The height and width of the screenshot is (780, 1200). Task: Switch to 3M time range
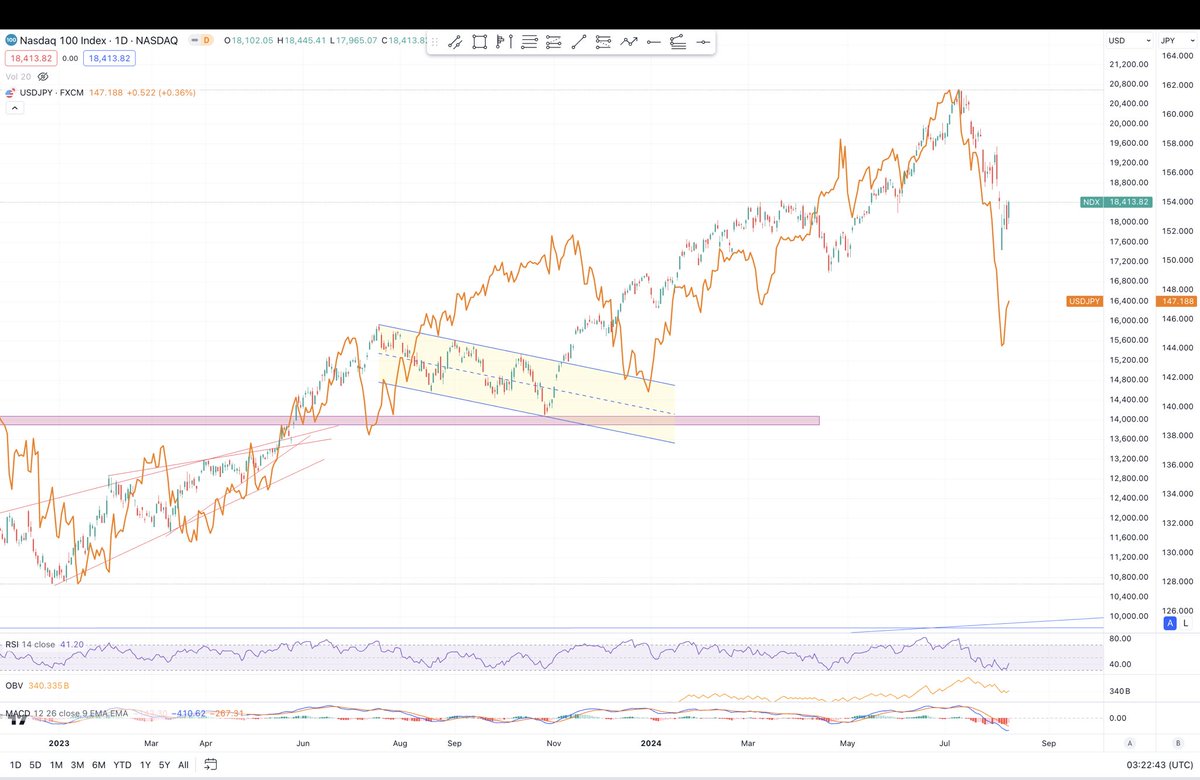[x=78, y=765]
